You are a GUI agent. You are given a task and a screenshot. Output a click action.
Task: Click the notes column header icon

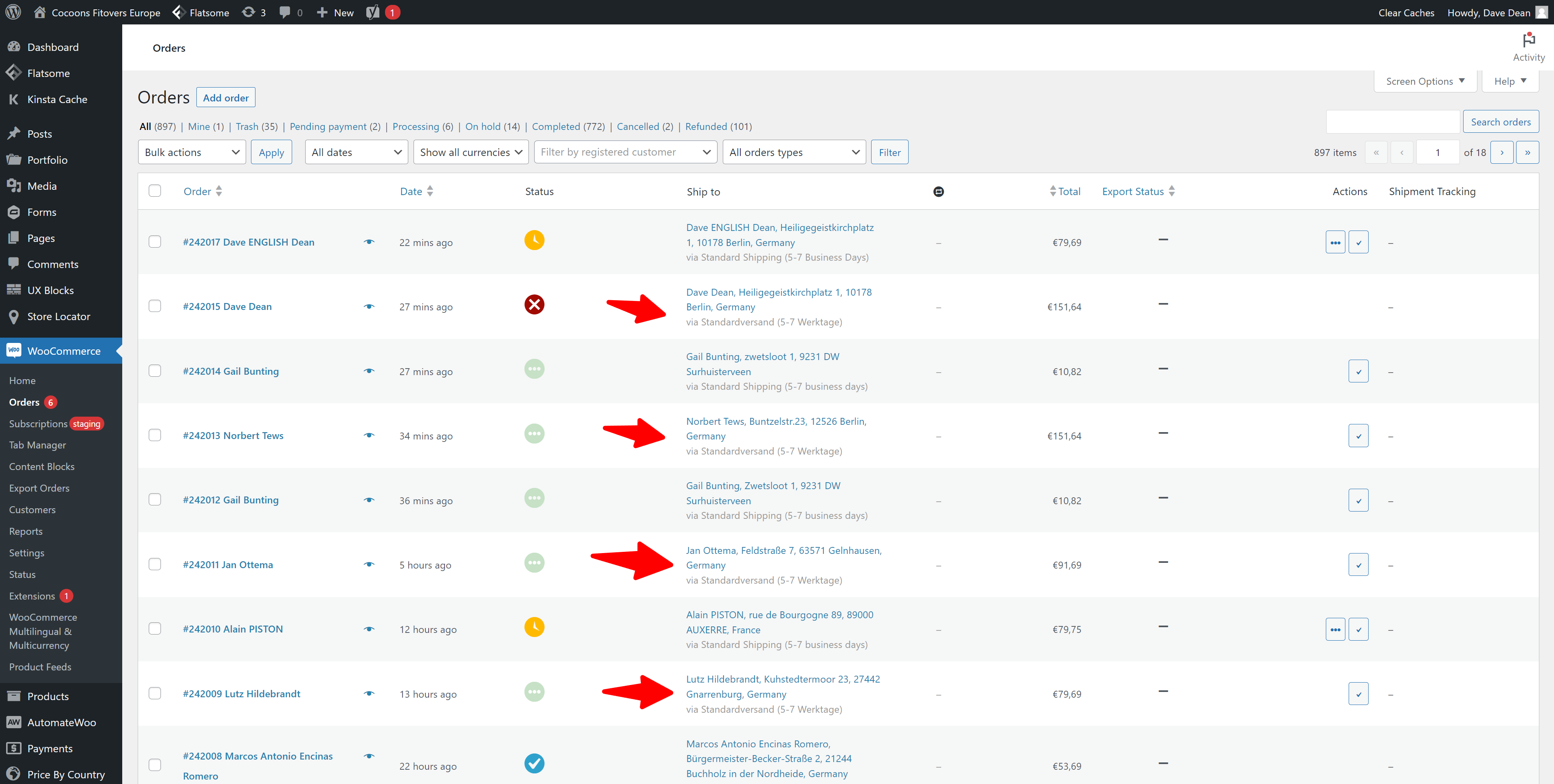click(x=938, y=192)
